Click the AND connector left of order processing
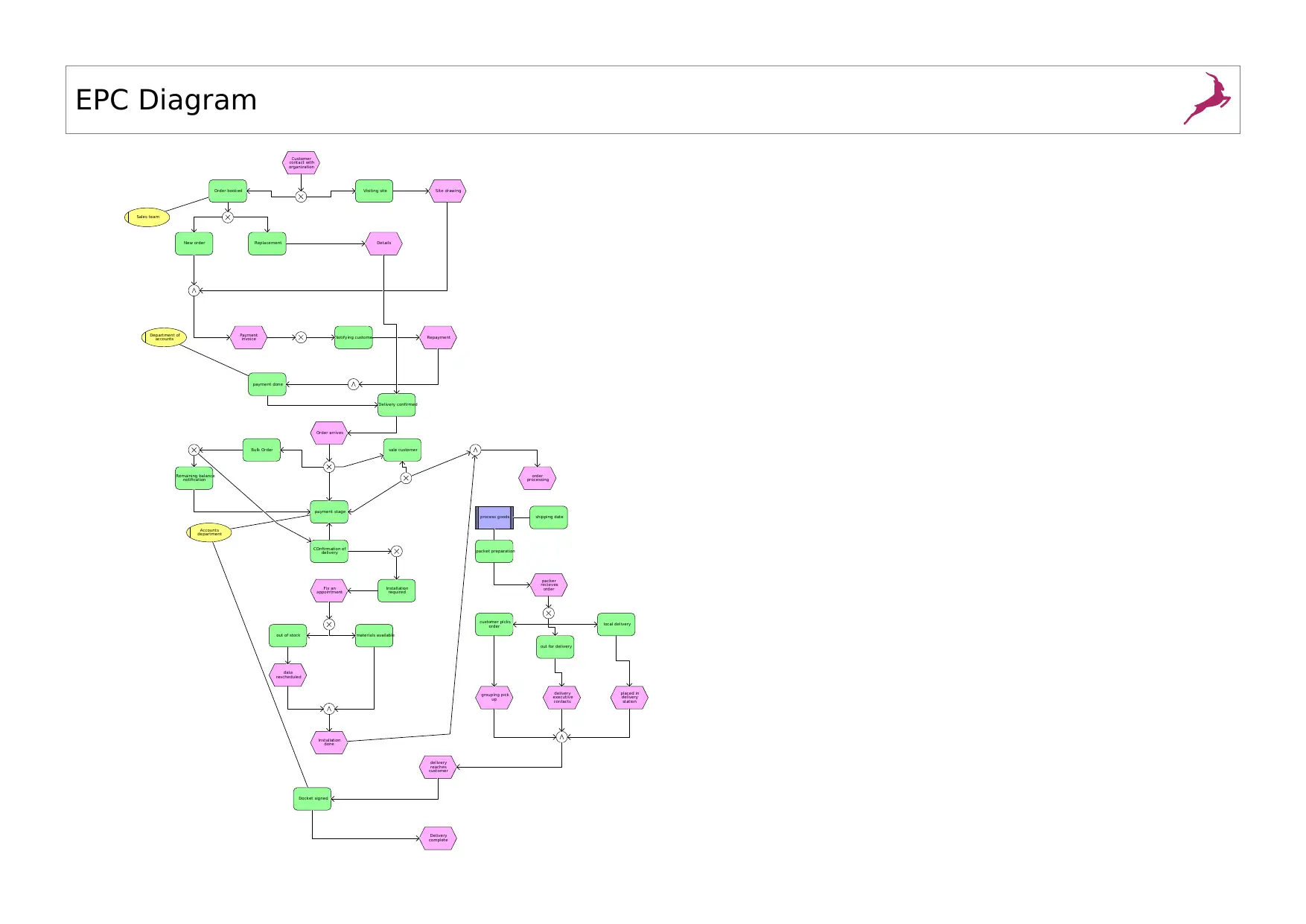The width and height of the screenshot is (1306, 924). tap(475, 450)
